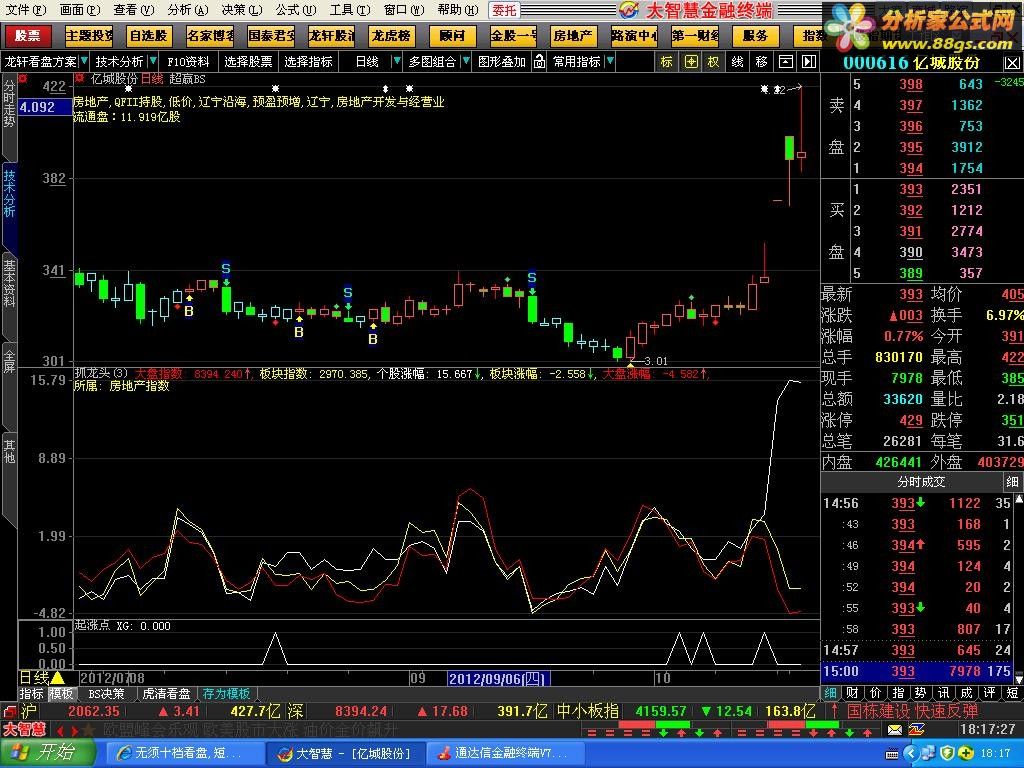Click the 4.092 price label on the axis
Image resolution: width=1024 pixels, height=768 pixels.
[x=46, y=107]
